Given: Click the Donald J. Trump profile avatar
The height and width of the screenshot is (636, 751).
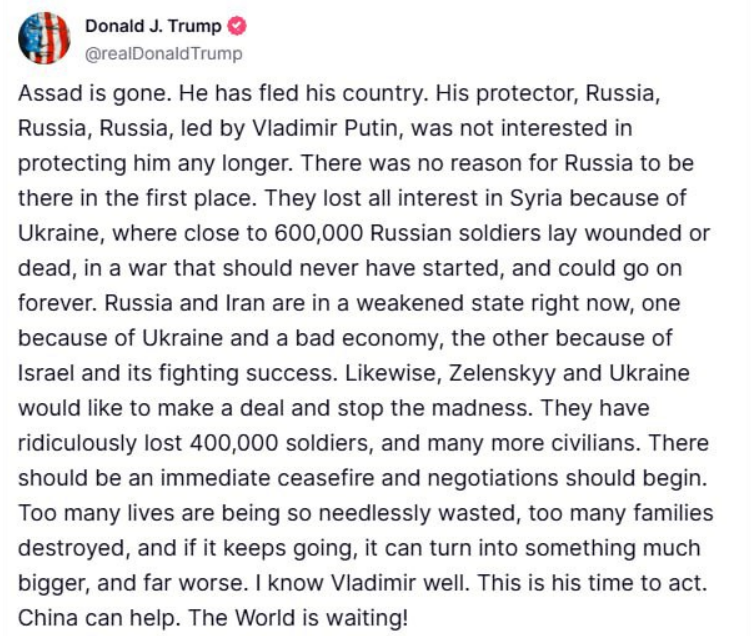Looking at the screenshot, I should click(x=43, y=38).
